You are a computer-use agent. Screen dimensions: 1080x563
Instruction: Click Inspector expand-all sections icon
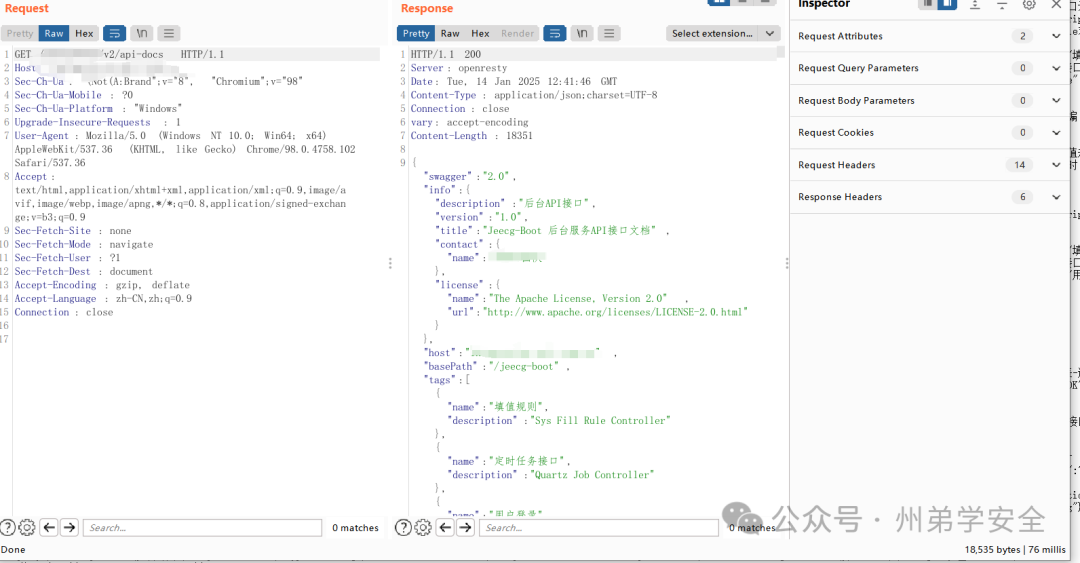[x=975, y=4]
